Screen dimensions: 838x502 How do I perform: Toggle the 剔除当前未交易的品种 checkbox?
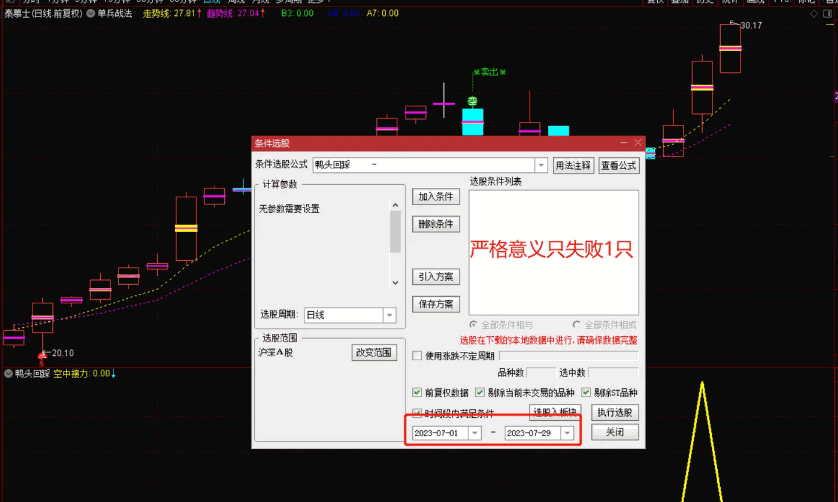(480, 392)
